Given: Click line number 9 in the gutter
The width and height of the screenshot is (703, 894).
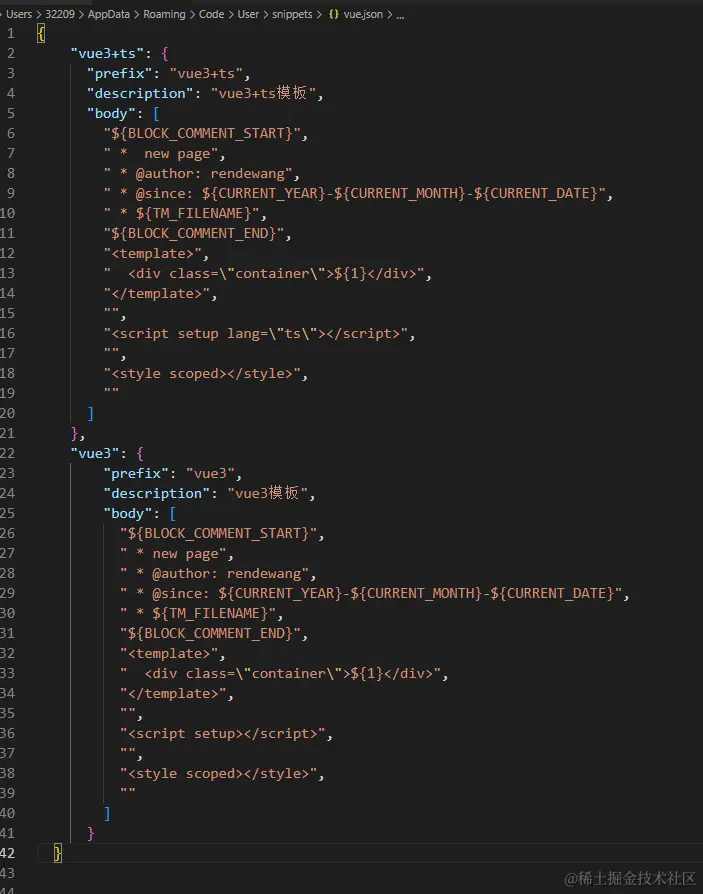Looking at the screenshot, I should coord(10,193).
